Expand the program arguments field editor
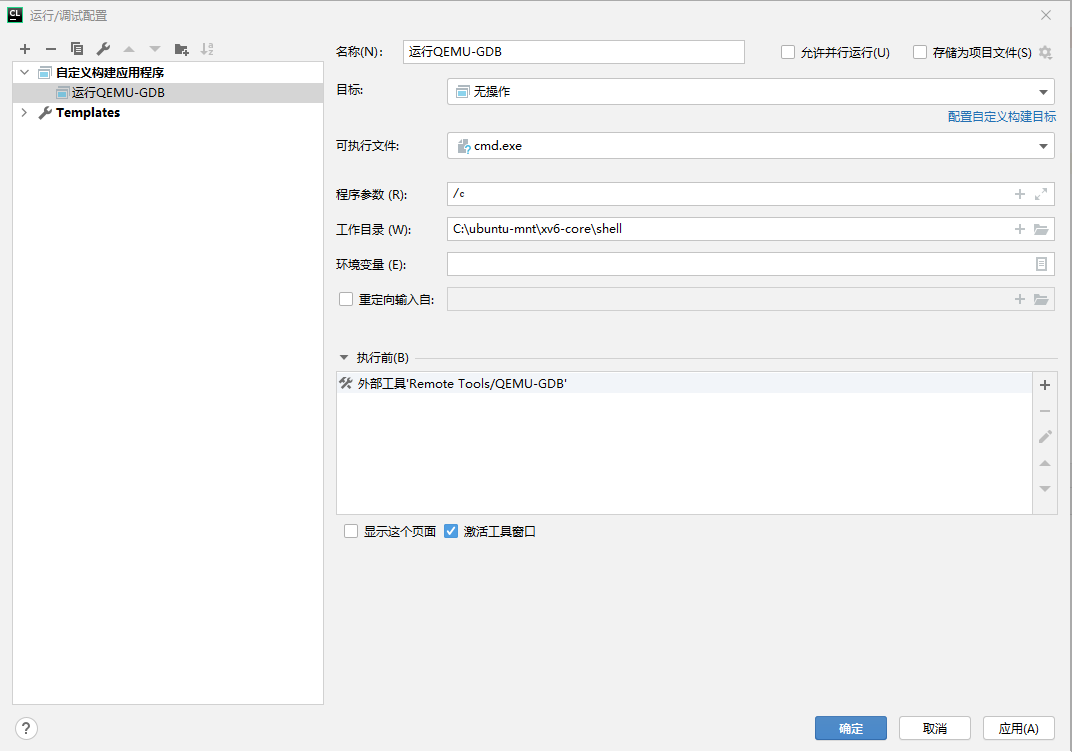The height and width of the screenshot is (752, 1072). 1041,194
